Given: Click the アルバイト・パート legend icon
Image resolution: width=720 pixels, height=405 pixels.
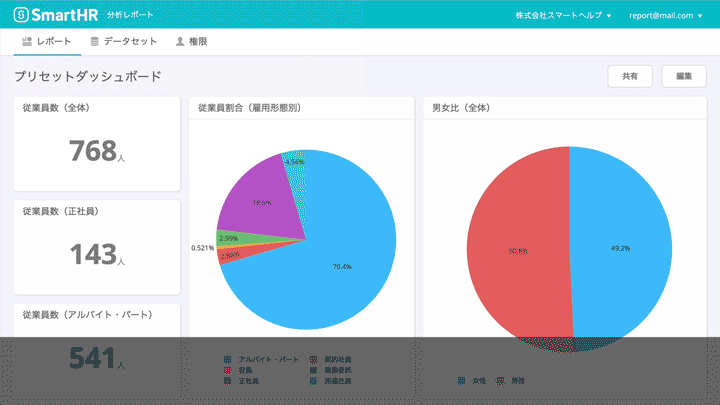Looking at the screenshot, I should click(228, 358).
